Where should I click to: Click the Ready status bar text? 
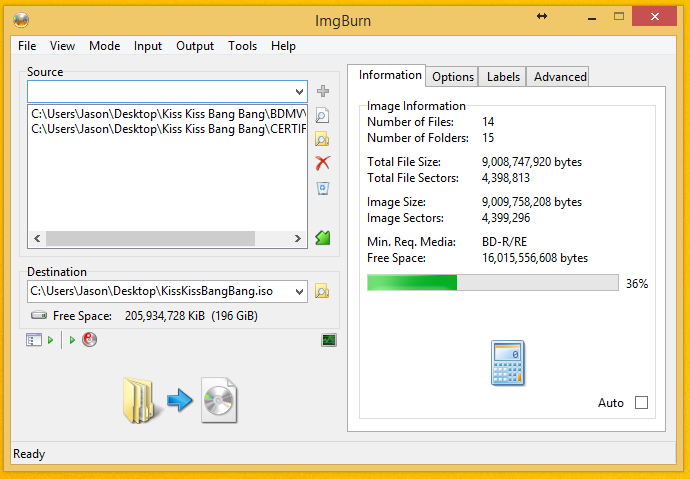[x=29, y=454]
